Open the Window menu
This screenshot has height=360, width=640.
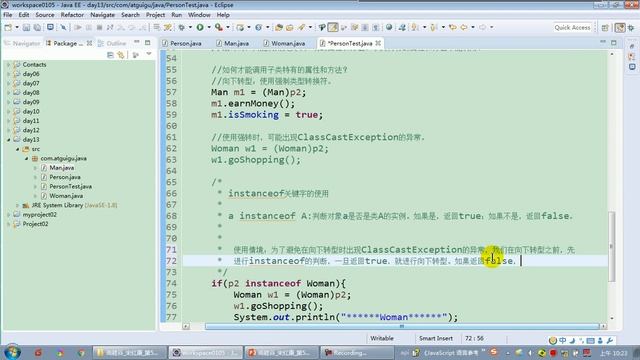(199, 15)
